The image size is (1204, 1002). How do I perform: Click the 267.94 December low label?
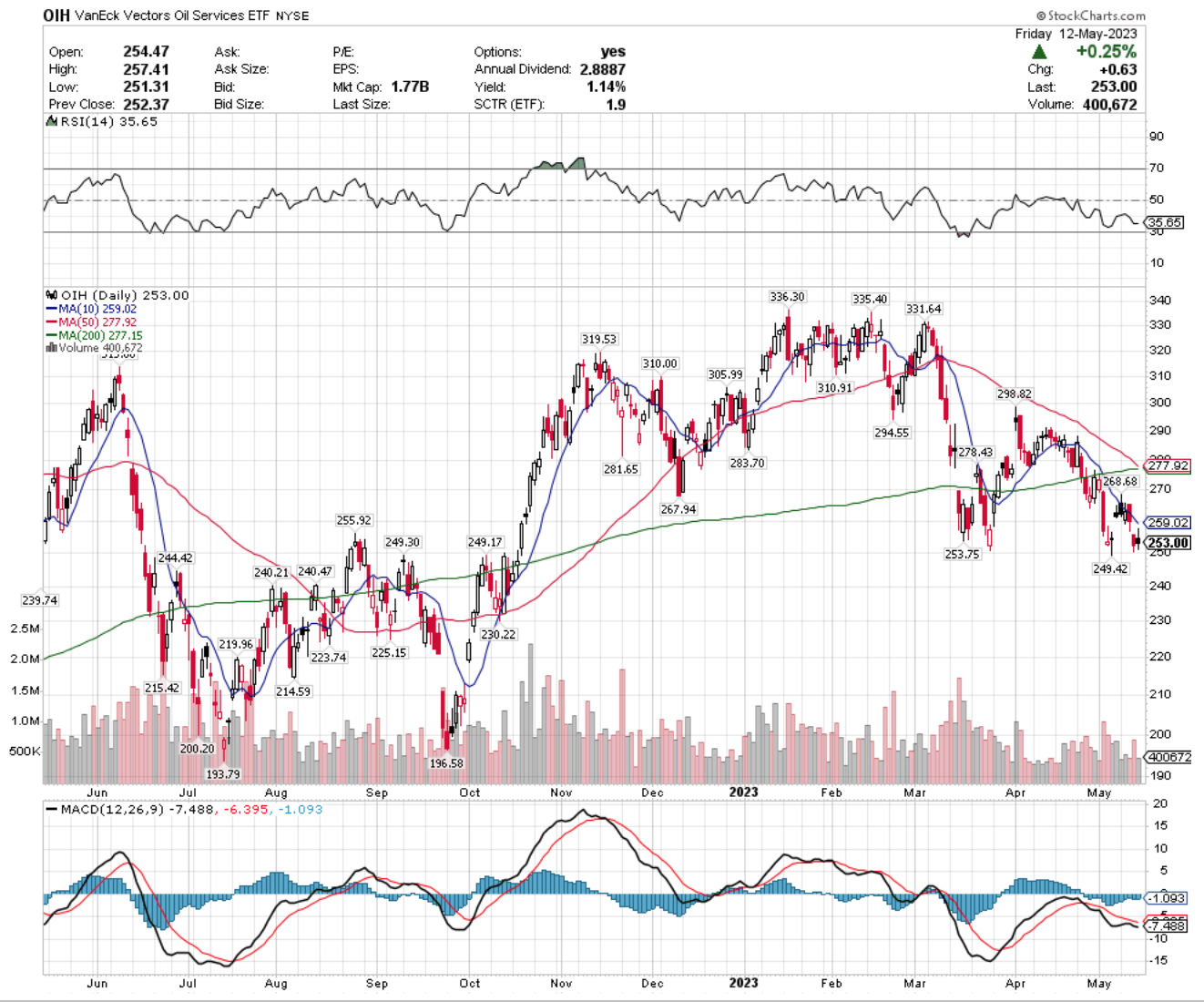tap(678, 510)
